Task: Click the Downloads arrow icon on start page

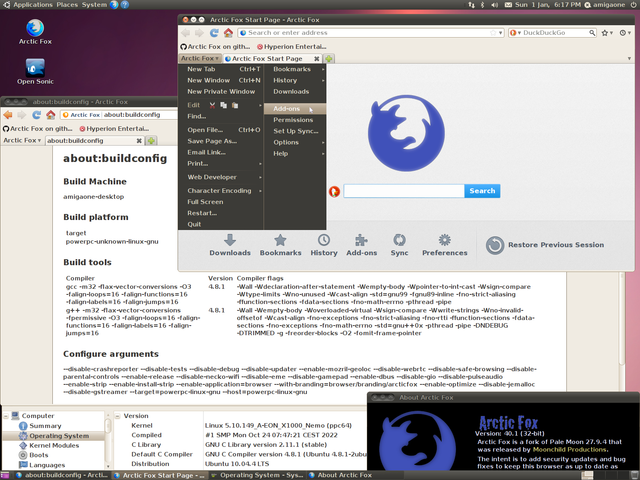Action: click(230, 240)
